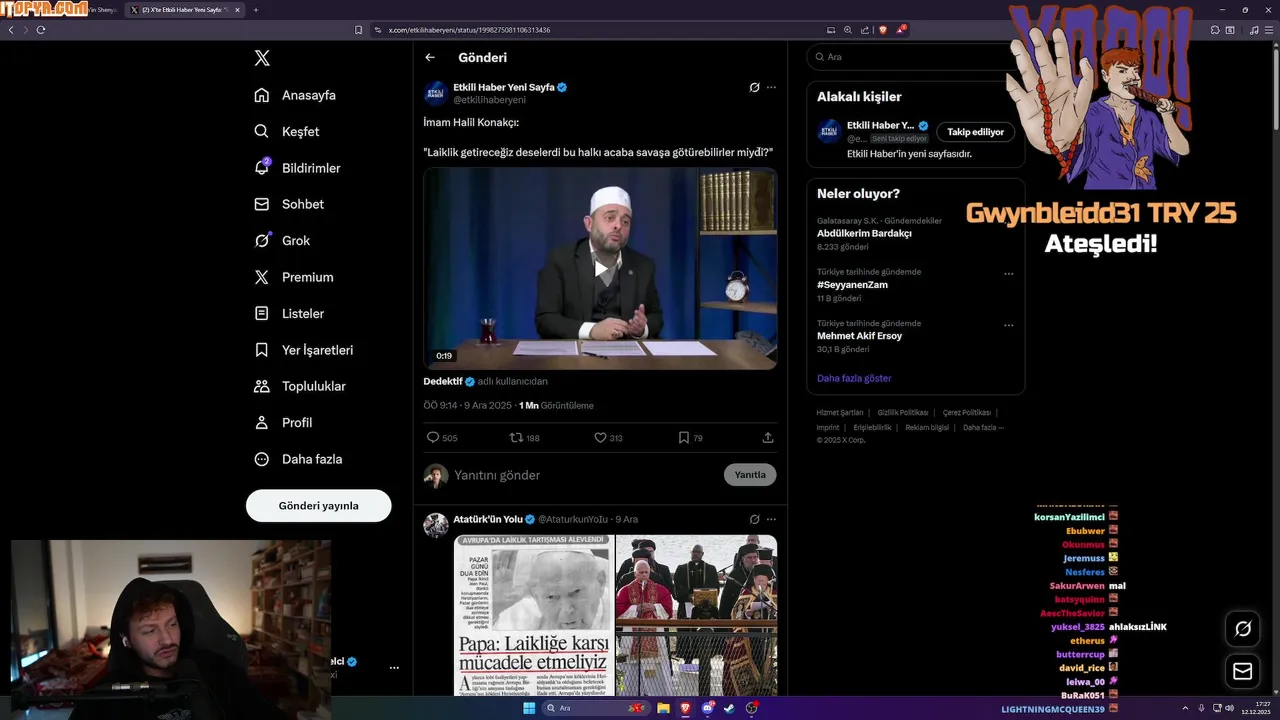
Task: Click Grok icon on main post
Action: [755, 87]
